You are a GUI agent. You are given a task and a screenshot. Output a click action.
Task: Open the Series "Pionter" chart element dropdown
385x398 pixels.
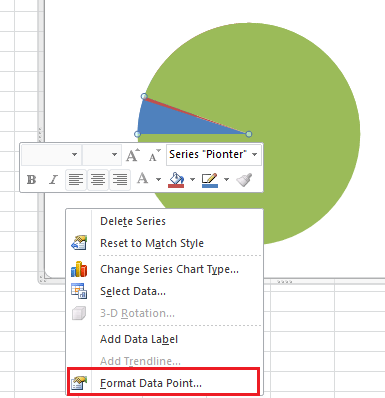(x=255, y=154)
